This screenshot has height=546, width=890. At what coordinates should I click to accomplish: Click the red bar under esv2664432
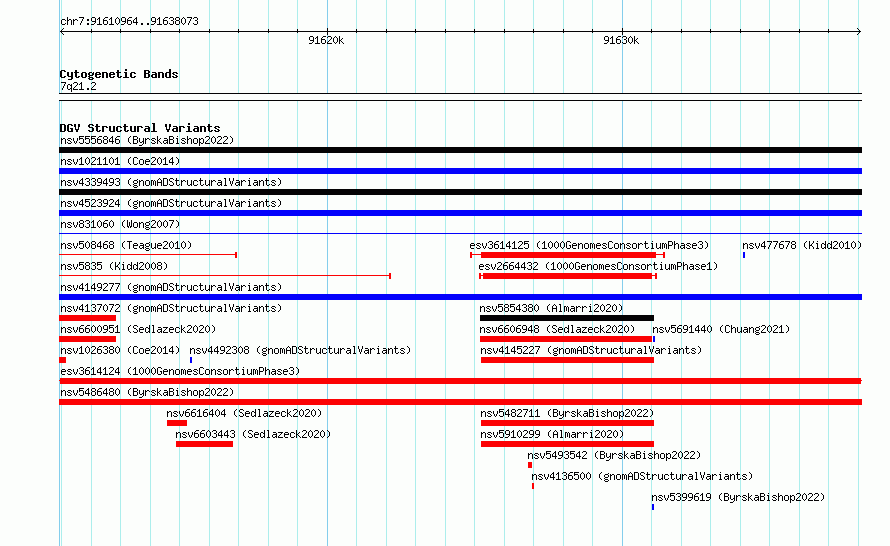click(568, 276)
